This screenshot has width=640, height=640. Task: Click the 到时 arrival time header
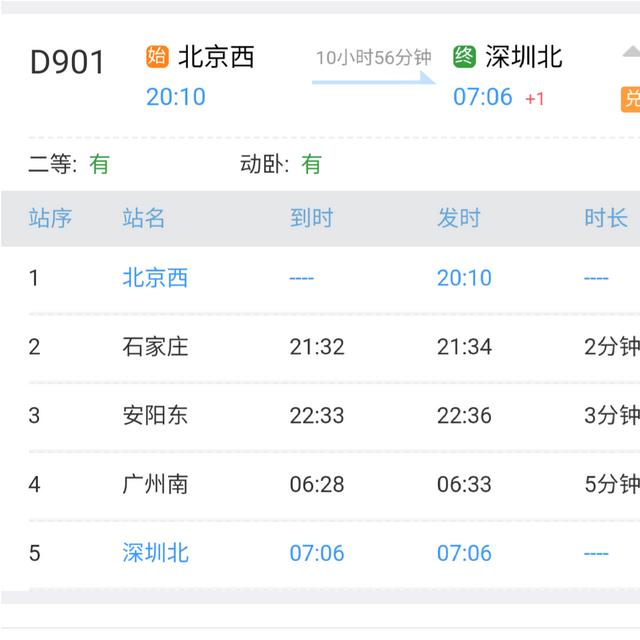point(311,218)
